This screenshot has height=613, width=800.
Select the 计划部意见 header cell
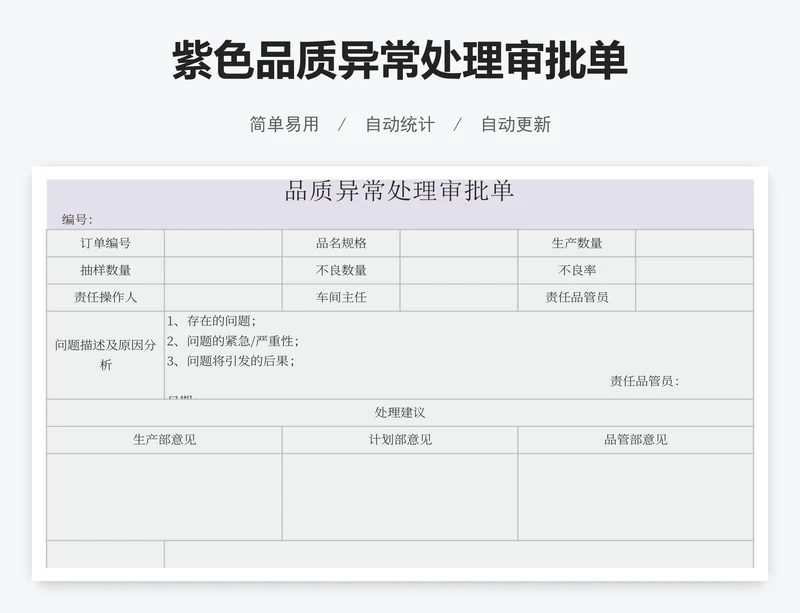[x=400, y=439]
